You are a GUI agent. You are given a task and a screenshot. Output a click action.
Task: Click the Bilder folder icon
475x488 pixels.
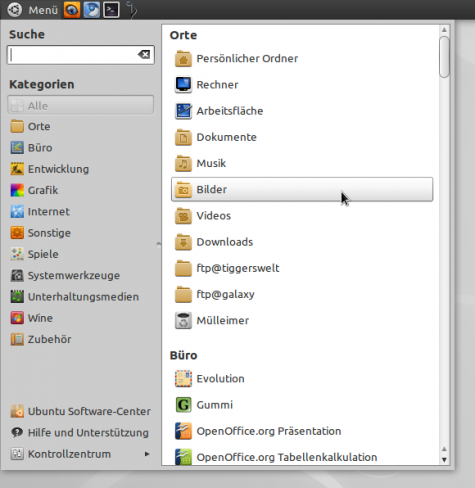(183, 190)
